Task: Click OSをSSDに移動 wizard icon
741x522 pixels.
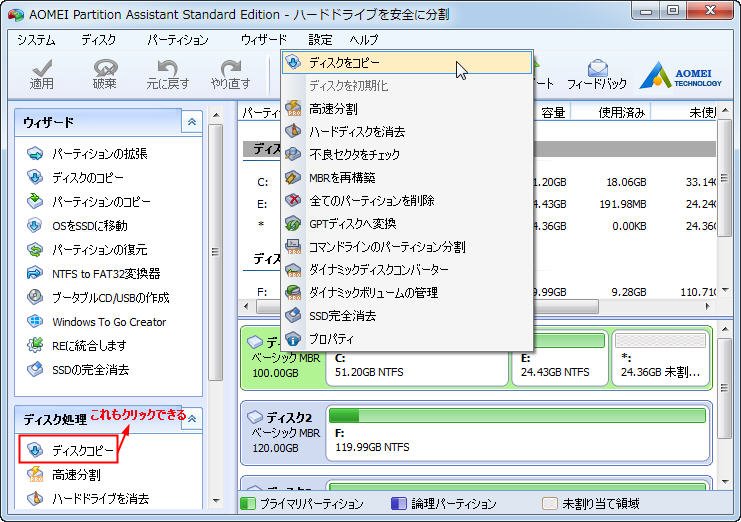Action: coord(35,225)
